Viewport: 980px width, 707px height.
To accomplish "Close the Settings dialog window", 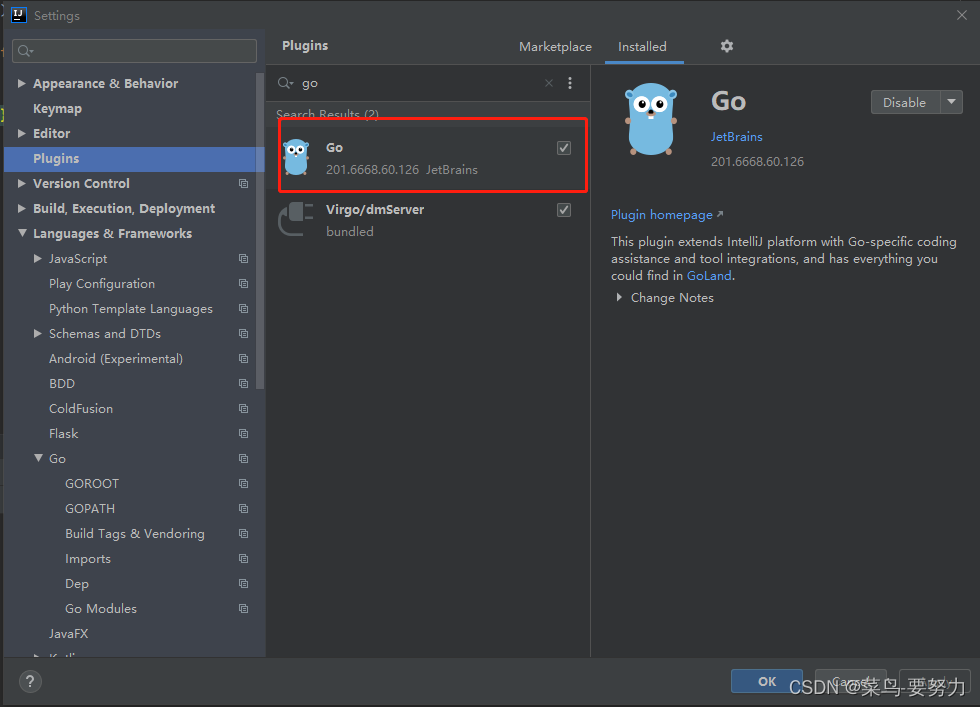I will click(x=961, y=15).
